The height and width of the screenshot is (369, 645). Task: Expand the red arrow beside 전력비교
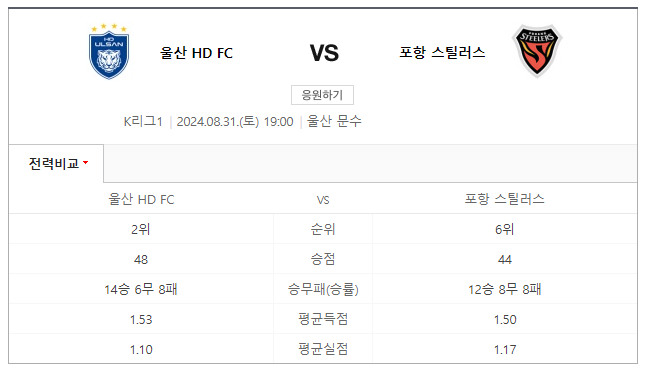coord(86,162)
